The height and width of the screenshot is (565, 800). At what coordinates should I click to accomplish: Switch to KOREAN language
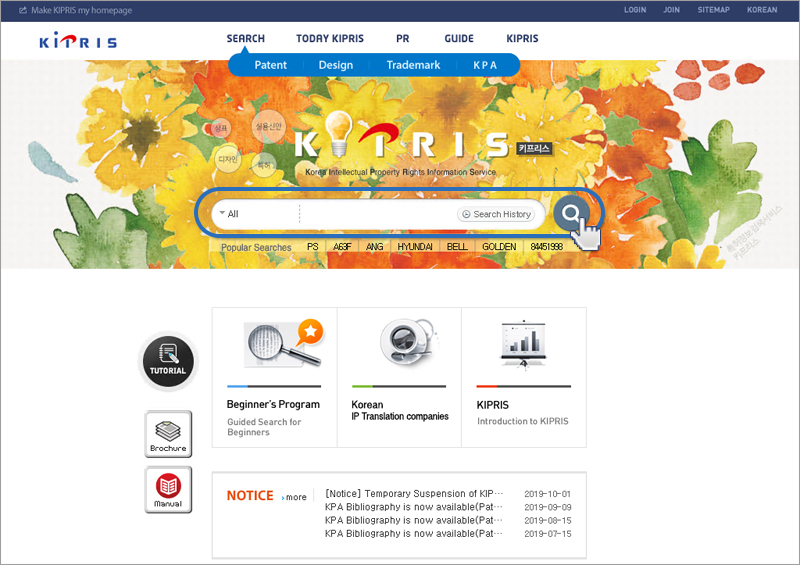[762, 10]
